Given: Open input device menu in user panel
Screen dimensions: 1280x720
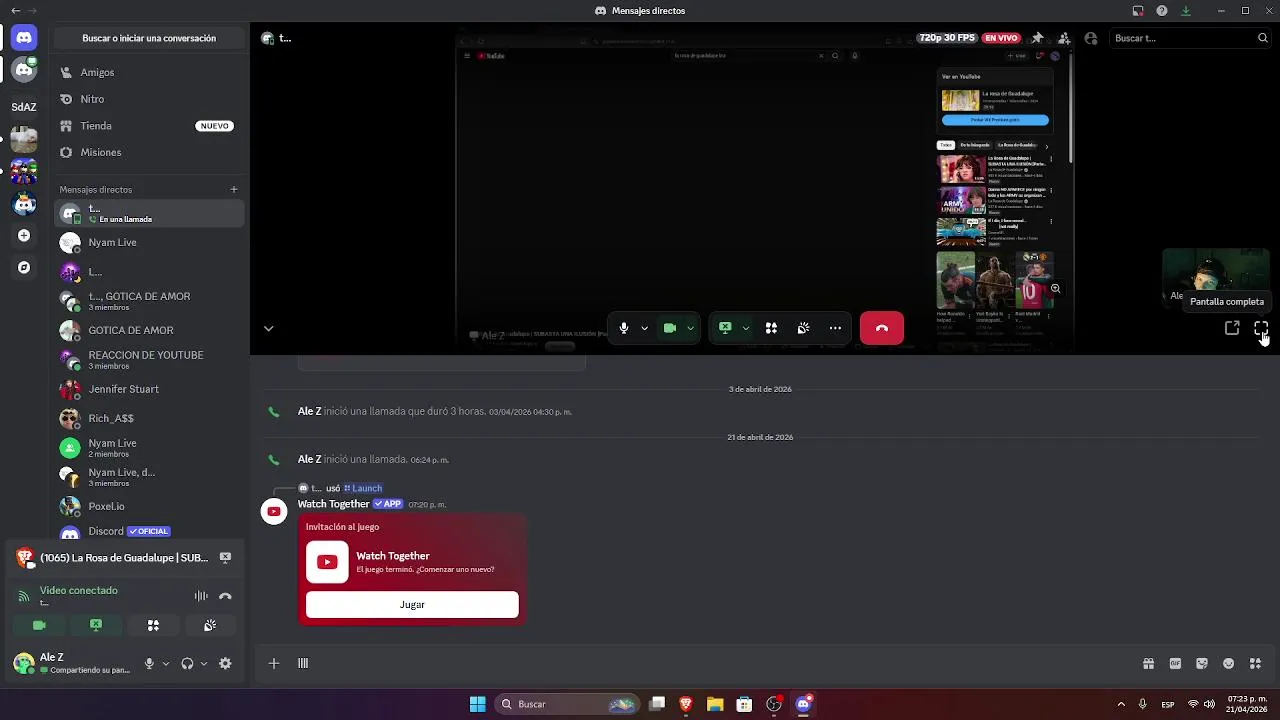Looking at the screenshot, I should point(166,663).
